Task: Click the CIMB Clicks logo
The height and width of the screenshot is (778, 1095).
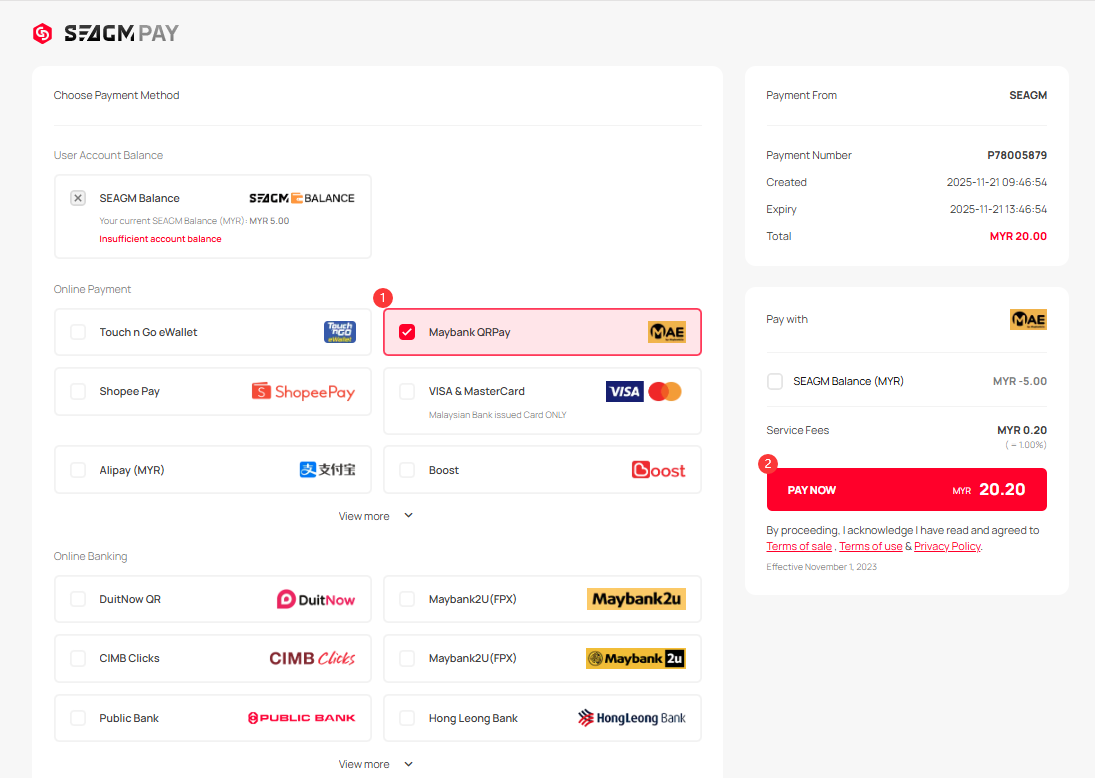Action: [312, 658]
